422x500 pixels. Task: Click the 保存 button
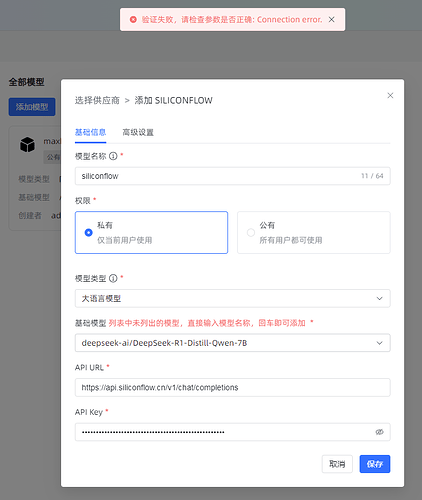click(375, 464)
